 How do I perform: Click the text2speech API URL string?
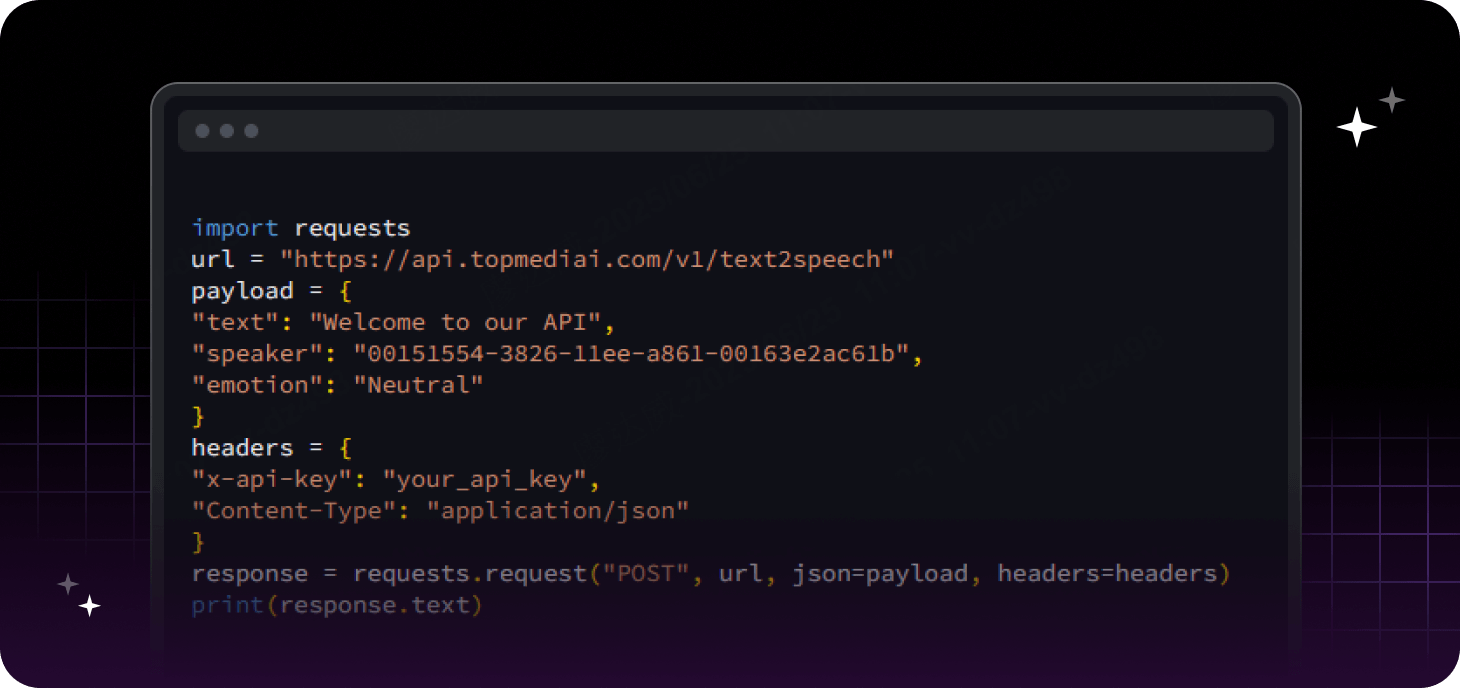[x=586, y=260]
